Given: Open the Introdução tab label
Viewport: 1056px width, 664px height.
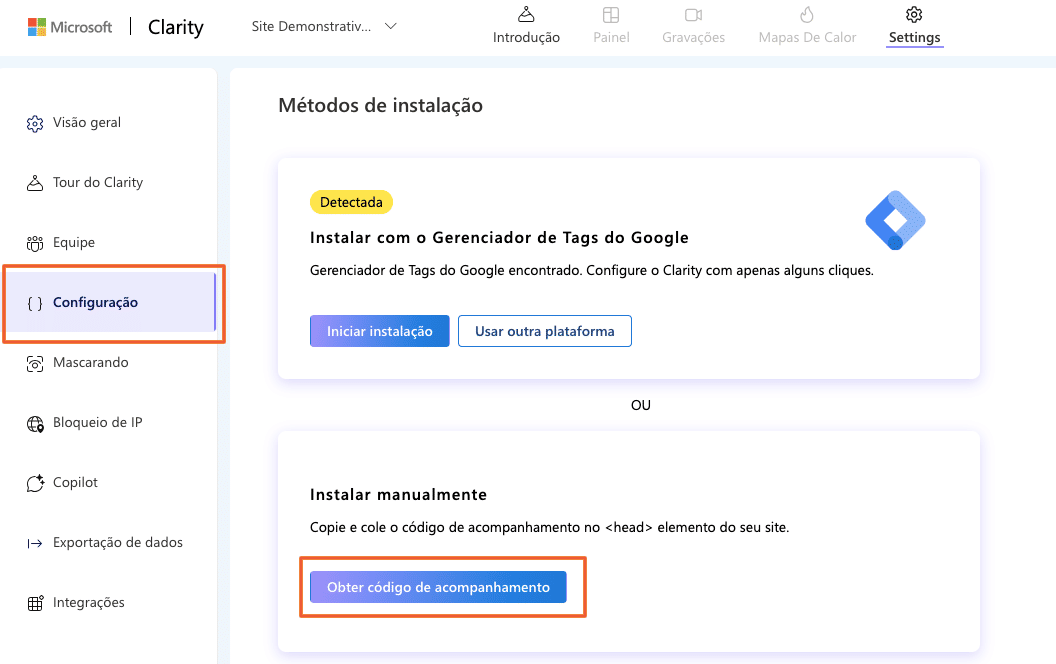Looking at the screenshot, I should 526,38.
